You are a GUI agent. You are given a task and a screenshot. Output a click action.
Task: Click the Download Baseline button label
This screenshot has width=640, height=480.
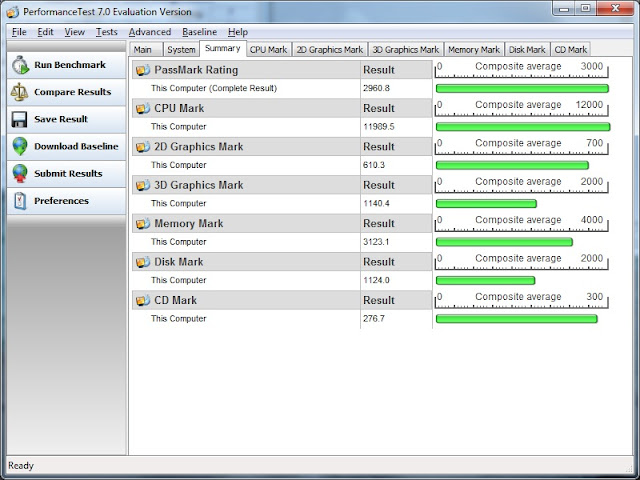[76, 146]
